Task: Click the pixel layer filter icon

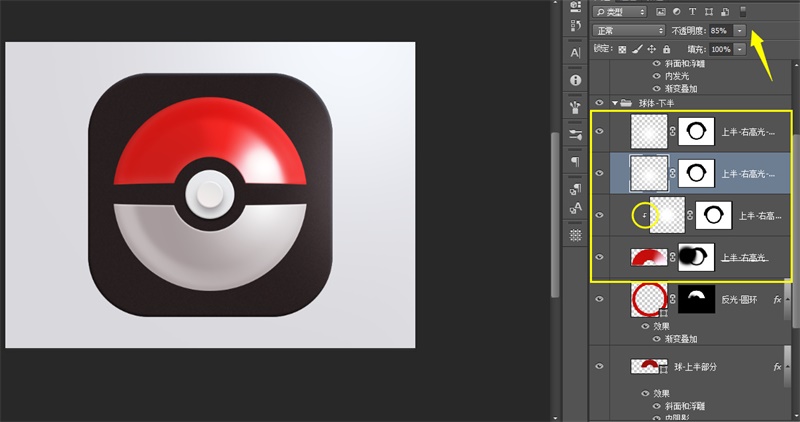Action: pos(661,12)
